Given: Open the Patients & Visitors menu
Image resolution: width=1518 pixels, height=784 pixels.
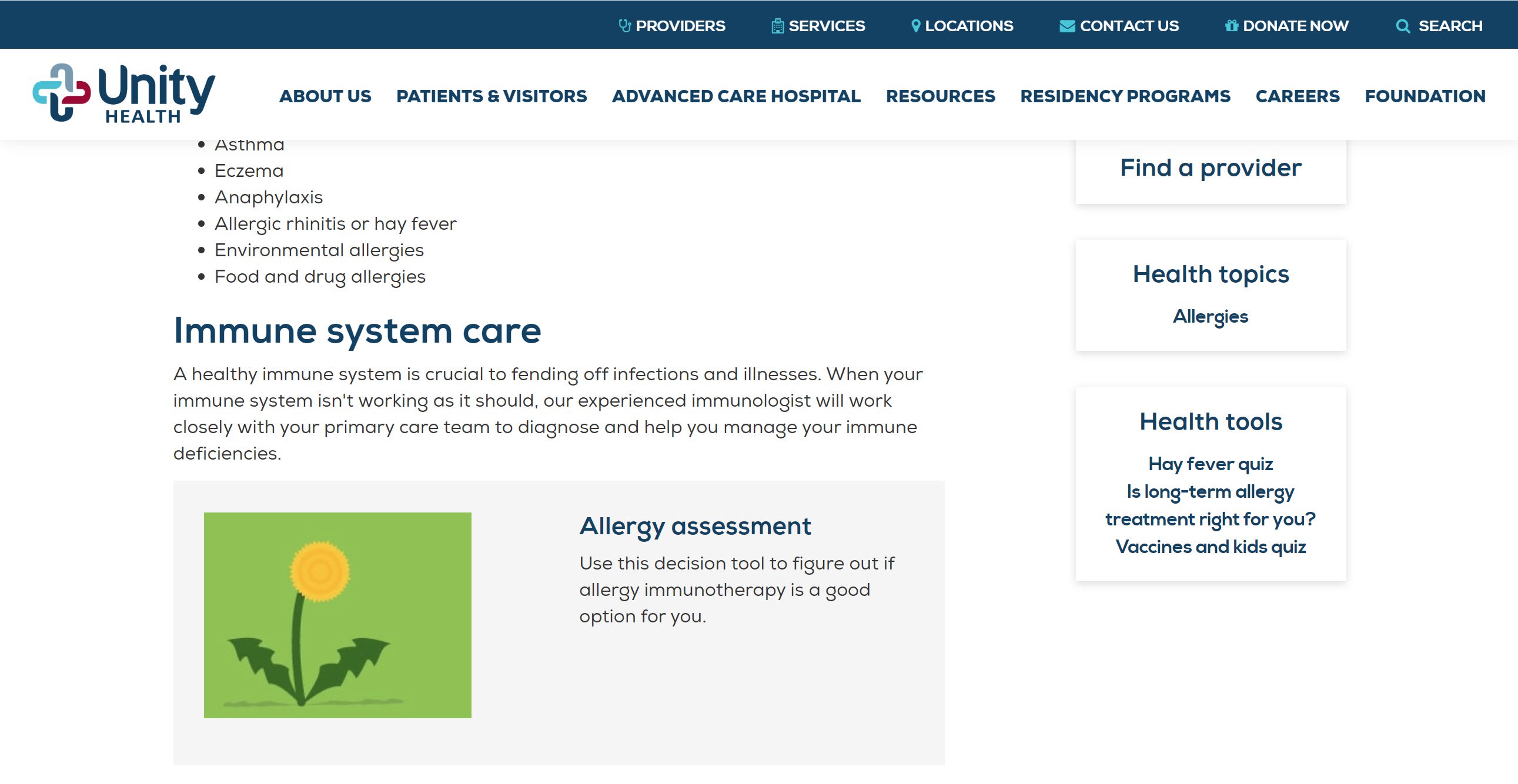Looking at the screenshot, I should [x=491, y=96].
